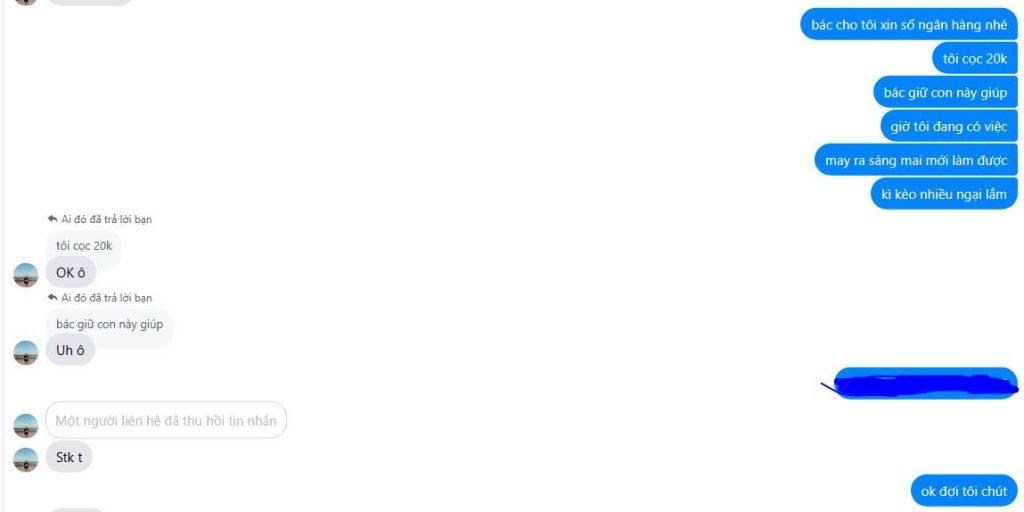The height and width of the screenshot is (512, 1024).
Task: Select the 'Stk t' message bubble
Action: pos(69,457)
